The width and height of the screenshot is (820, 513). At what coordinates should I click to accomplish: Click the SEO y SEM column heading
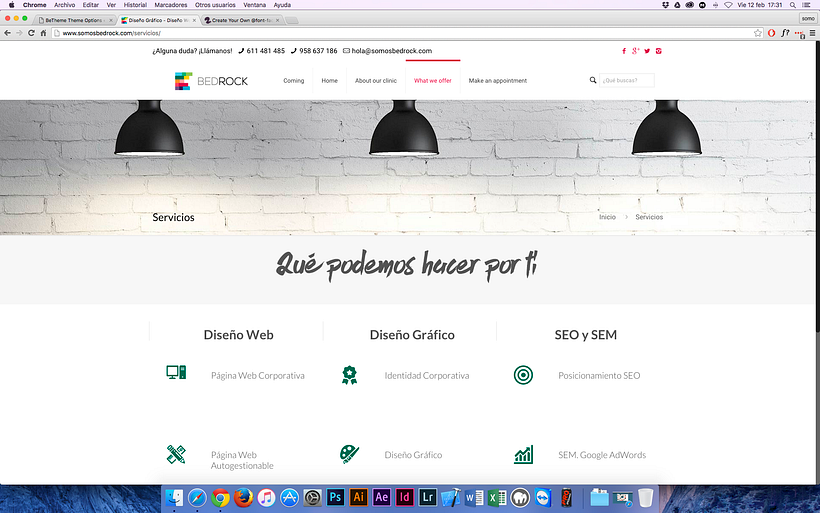click(586, 335)
